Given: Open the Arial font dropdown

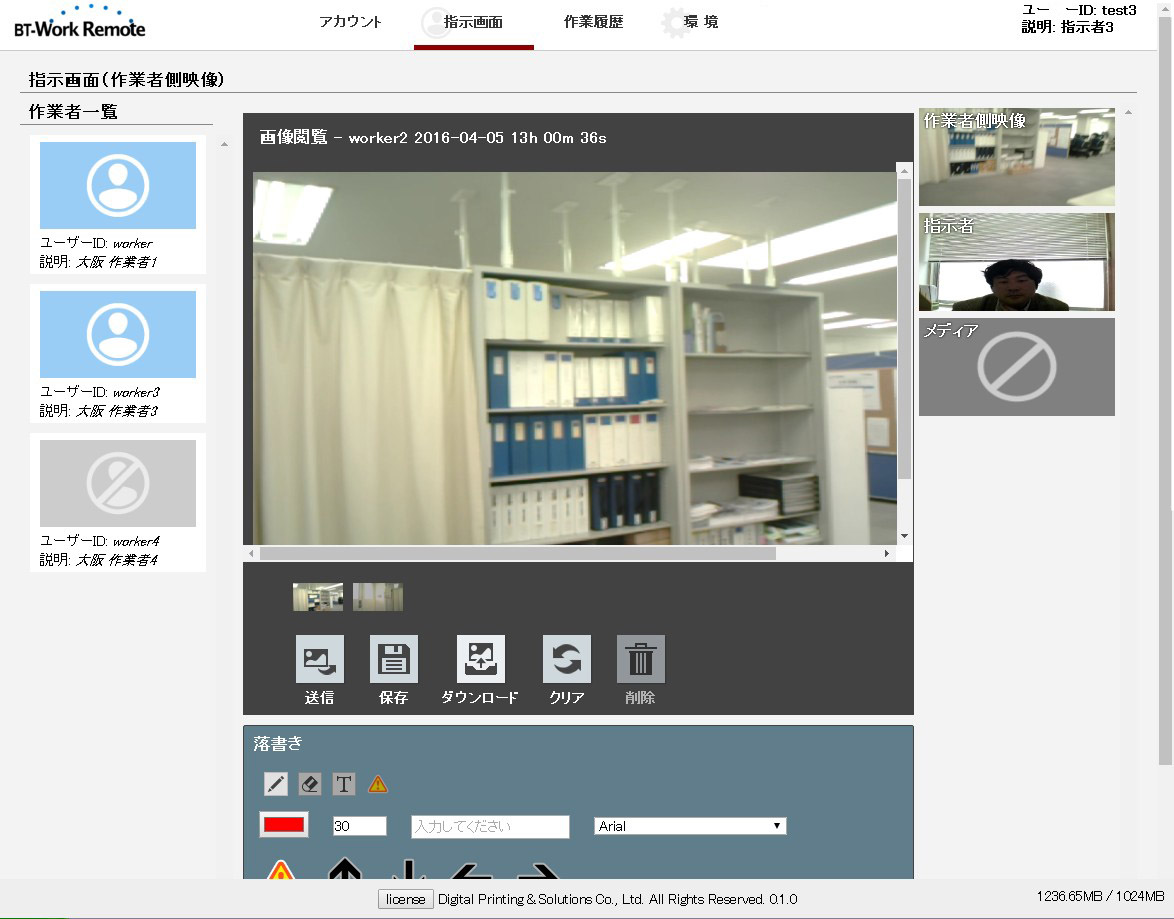Looking at the screenshot, I should [690, 826].
